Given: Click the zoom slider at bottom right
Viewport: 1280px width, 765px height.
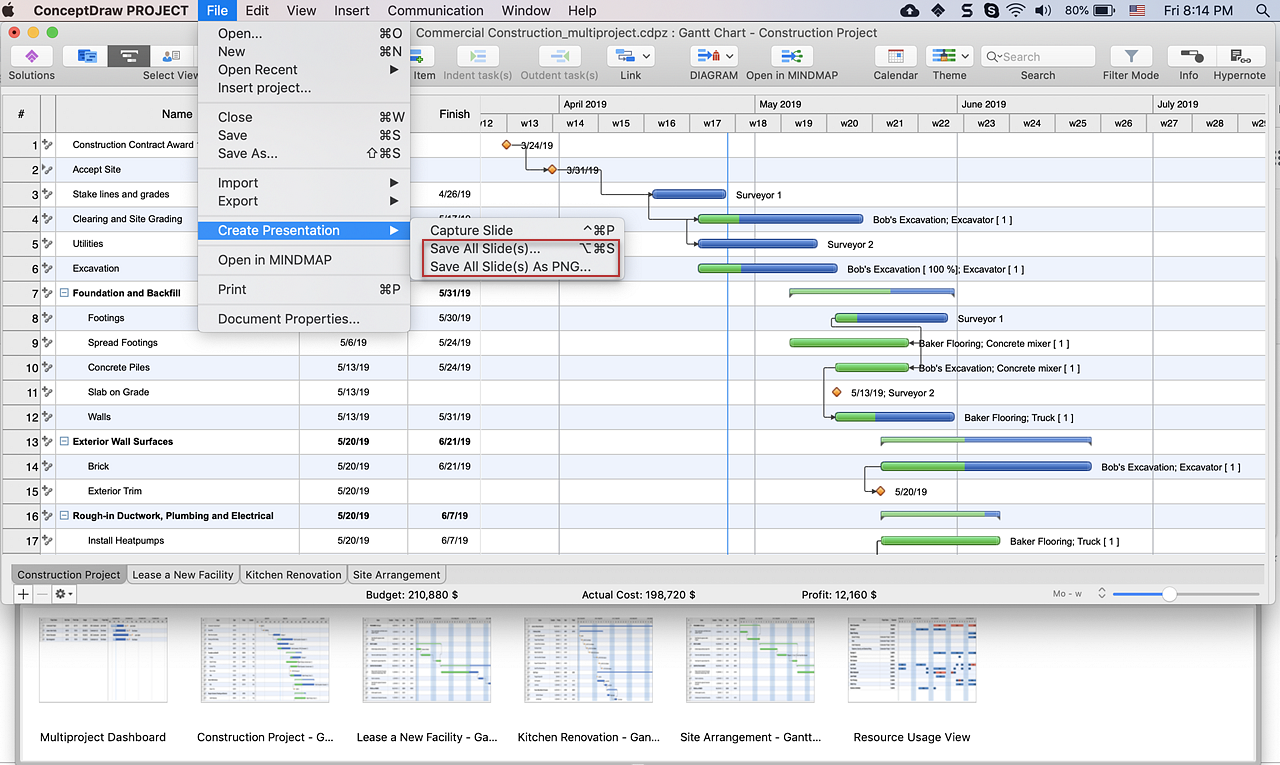Looking at the screenshot, I should point(1168,594).
